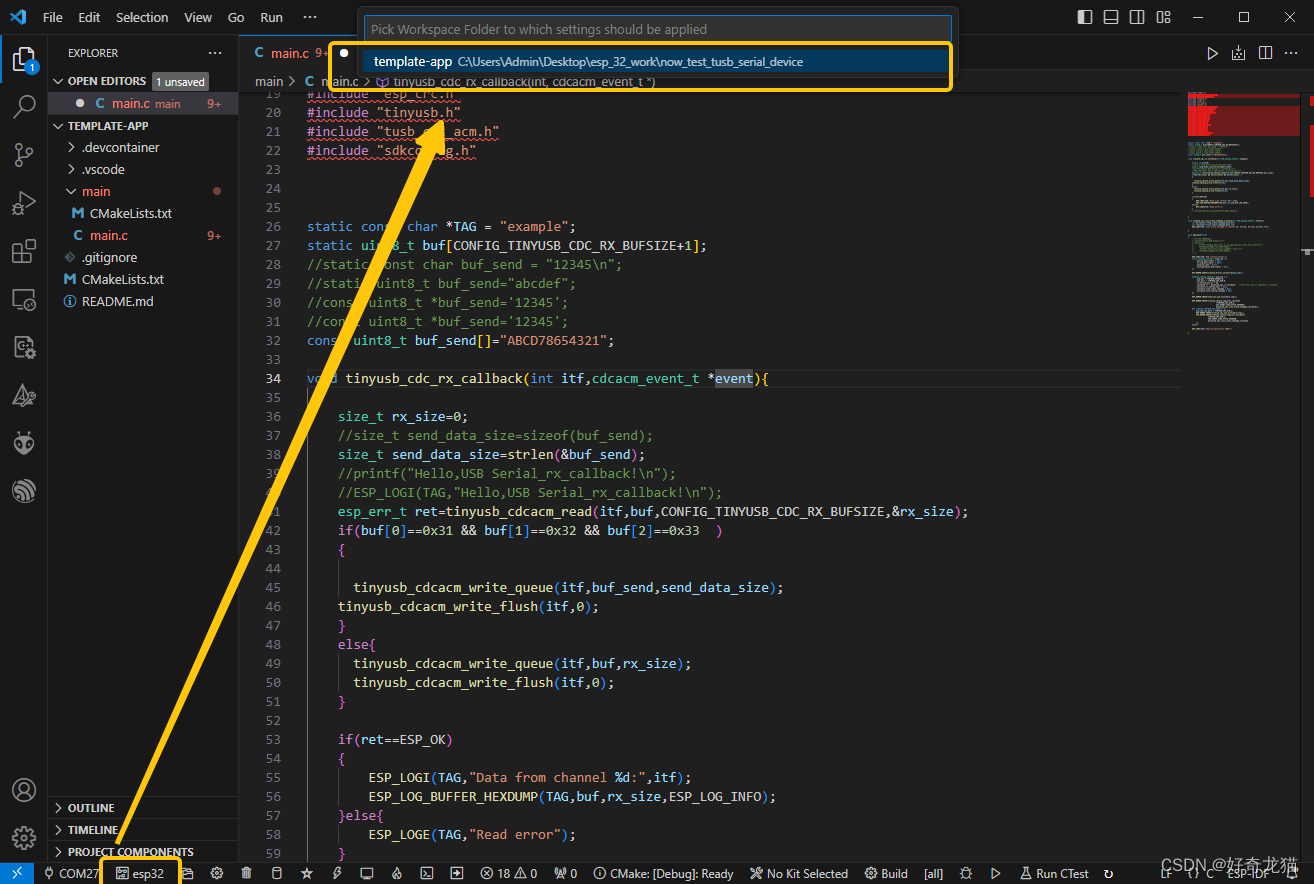Open the Edit menu
The image size is (1314, 884).
point(89,17)
